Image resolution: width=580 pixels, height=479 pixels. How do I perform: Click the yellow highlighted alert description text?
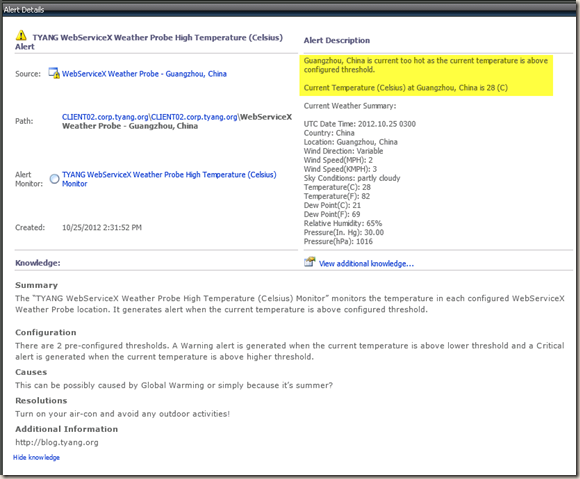pyautogui.click(x=426, y=75)
